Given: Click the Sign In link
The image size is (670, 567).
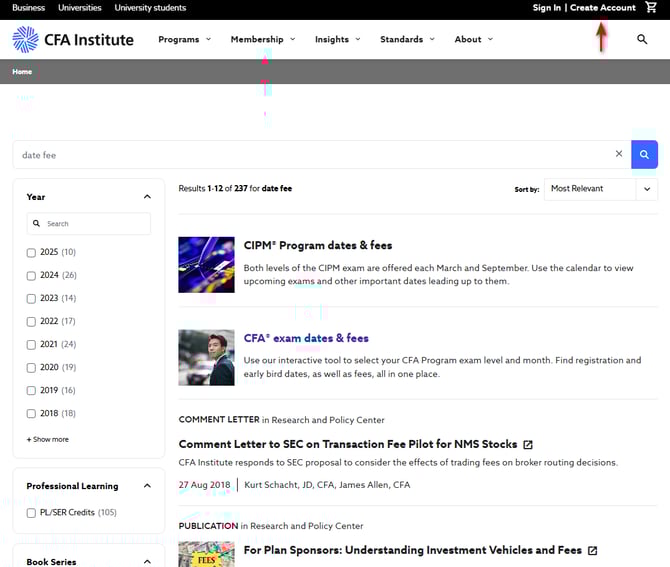Looking at the screenshot, I should coord(547,8).
